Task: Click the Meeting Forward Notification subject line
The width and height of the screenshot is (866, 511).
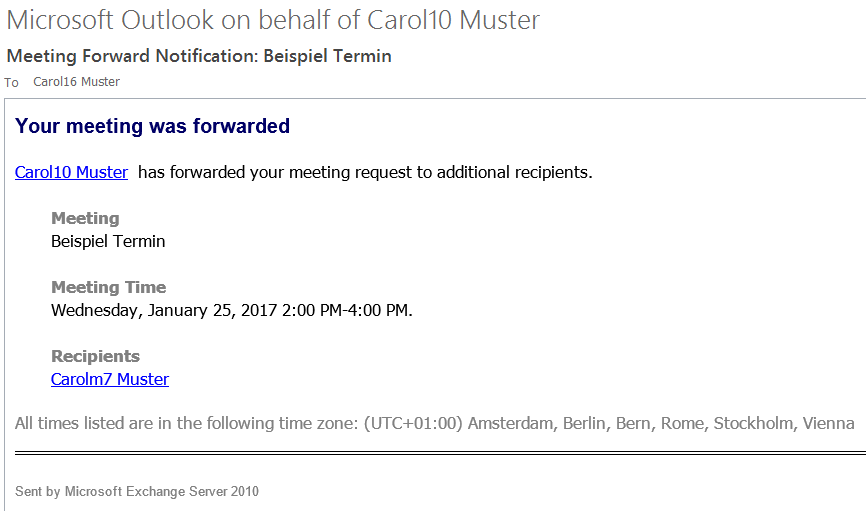Action: [x=199, y=56]
